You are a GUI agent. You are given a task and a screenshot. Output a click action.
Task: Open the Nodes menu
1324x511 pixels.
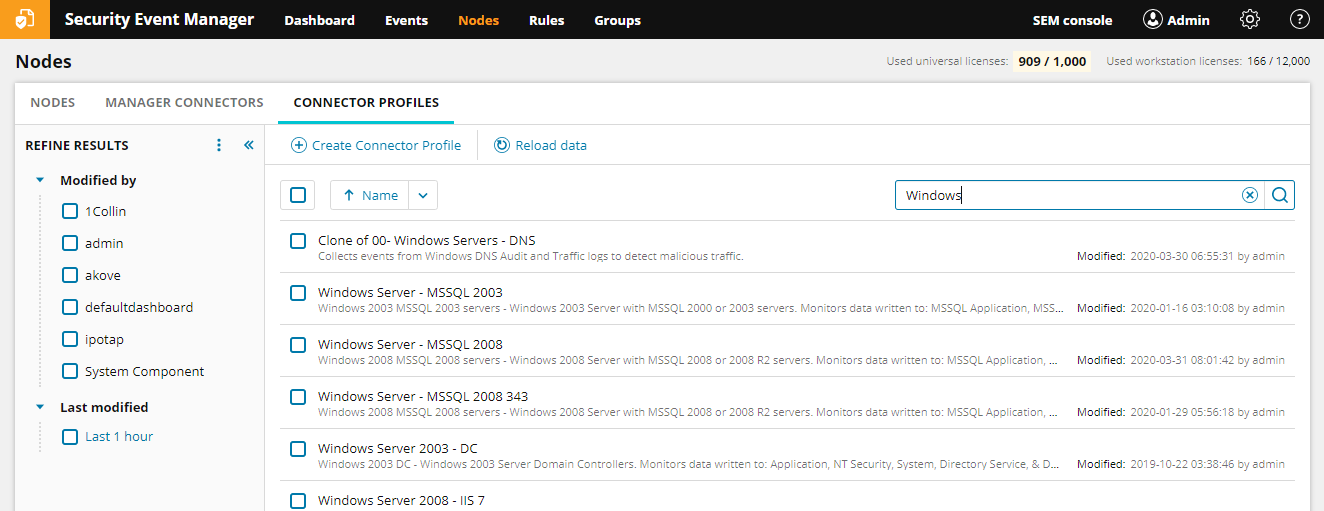click(478, 20)
